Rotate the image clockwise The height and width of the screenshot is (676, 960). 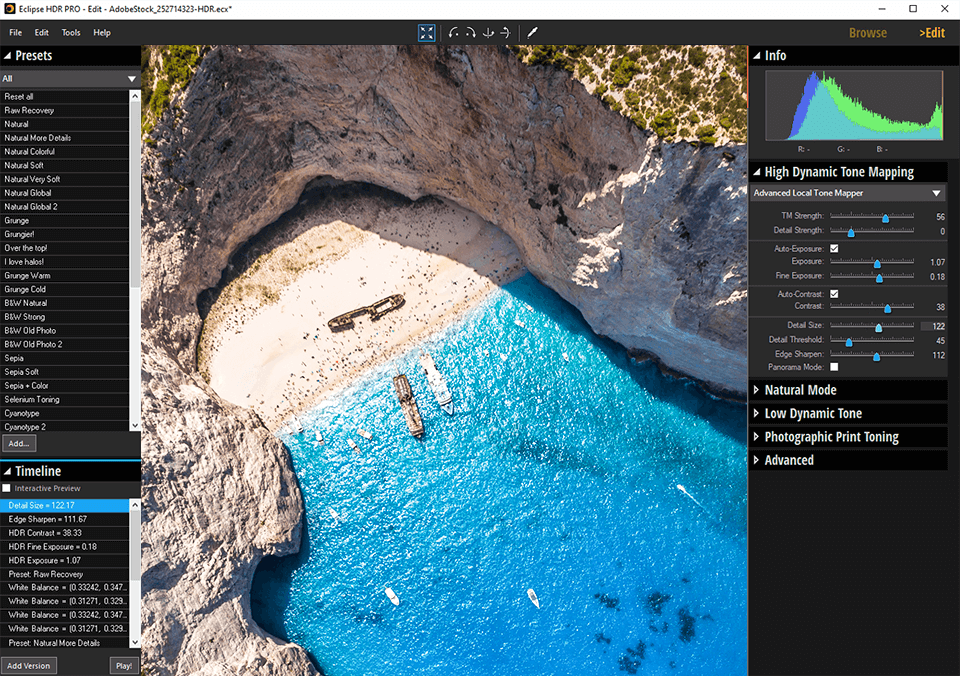click(470, 33)
